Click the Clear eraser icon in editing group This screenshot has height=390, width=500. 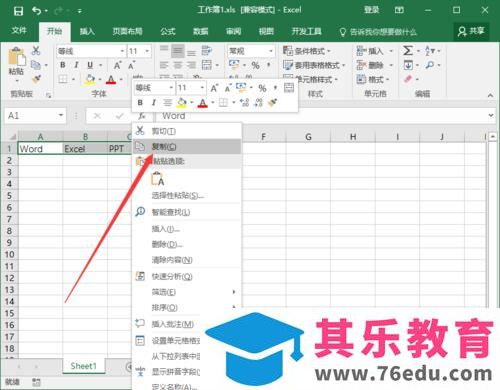coord(408,79)
